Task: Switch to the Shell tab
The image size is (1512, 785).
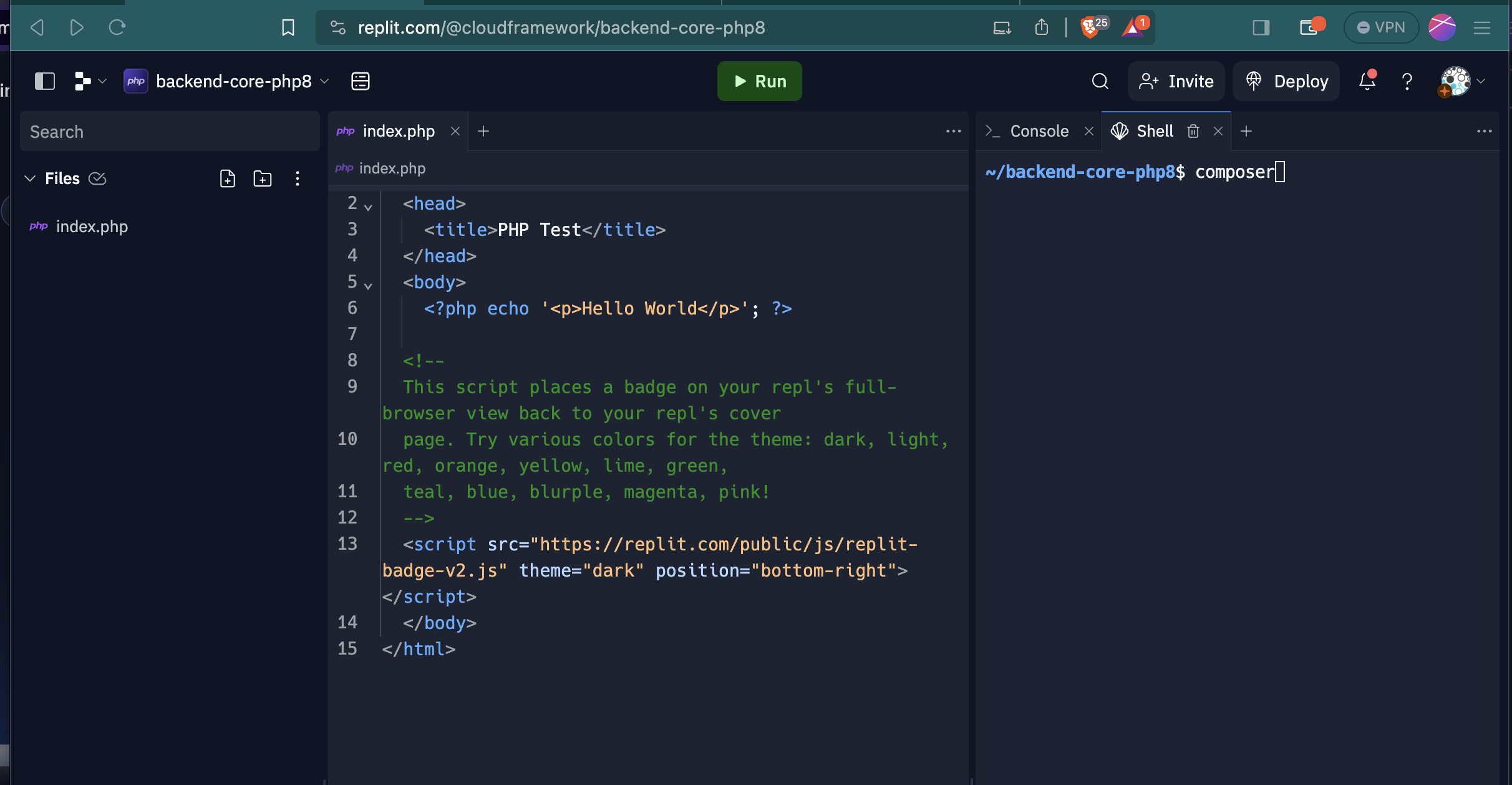Action: click(1154, 131)
